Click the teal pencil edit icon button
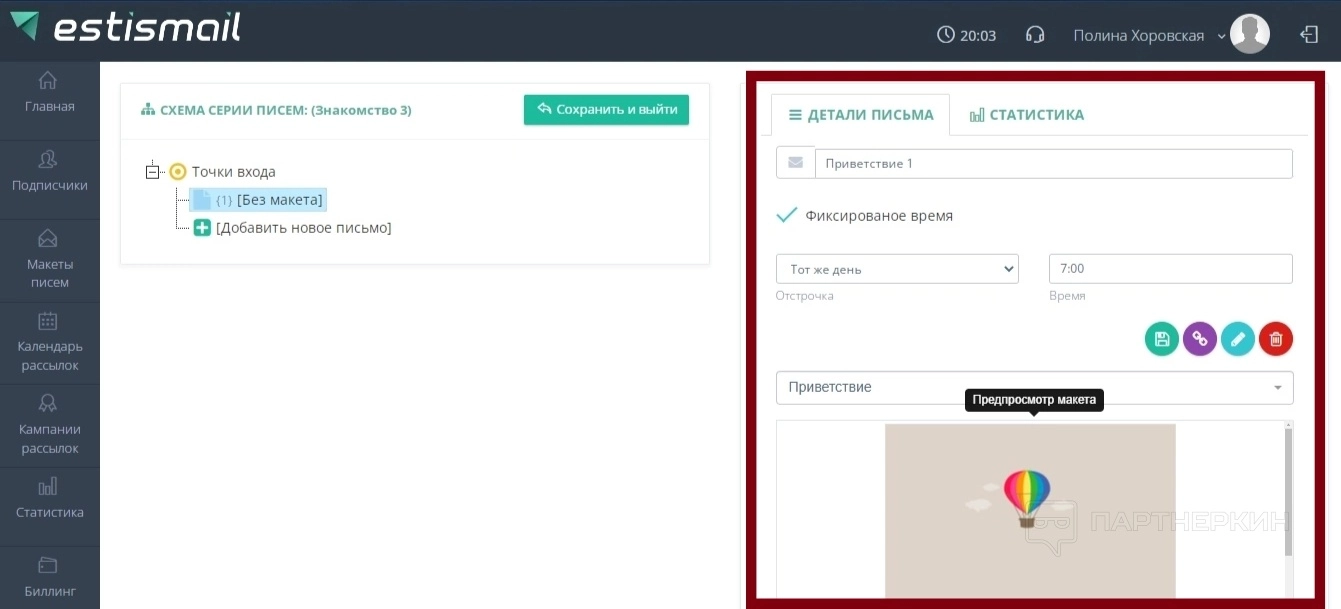The image size is (1341, 609). point(1238,339)
